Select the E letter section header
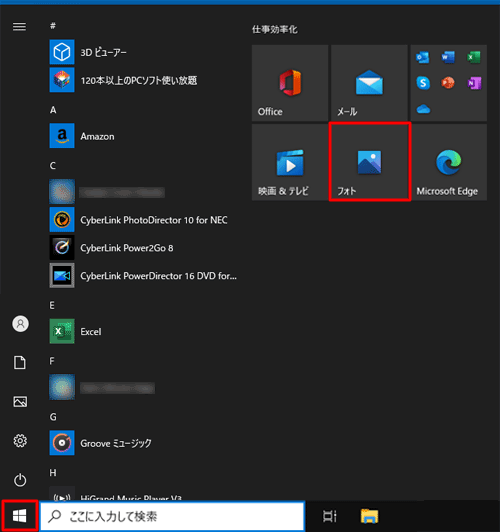The width and height of the screenshot is (500, 532). pyautogui.click(x=52, y=305)
